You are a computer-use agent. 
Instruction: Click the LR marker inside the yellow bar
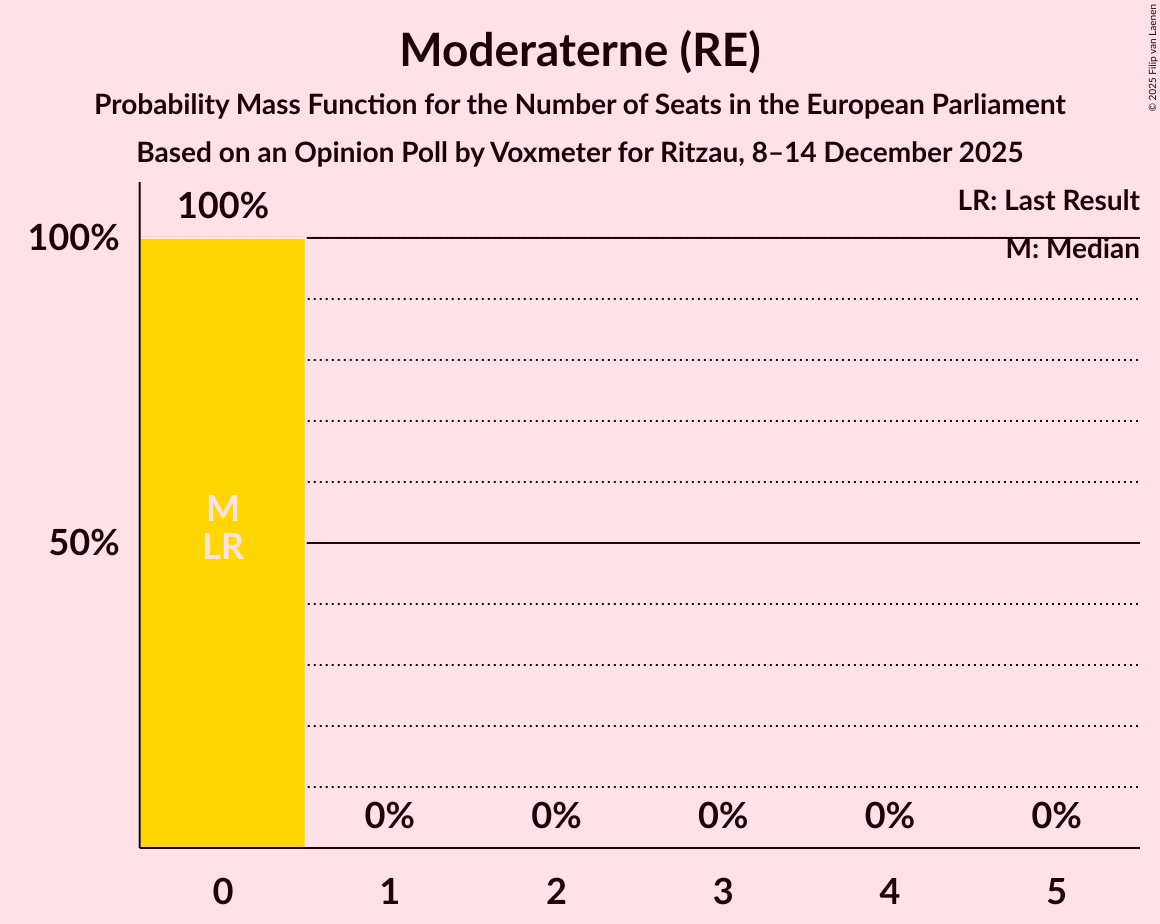tap(223, 547)
